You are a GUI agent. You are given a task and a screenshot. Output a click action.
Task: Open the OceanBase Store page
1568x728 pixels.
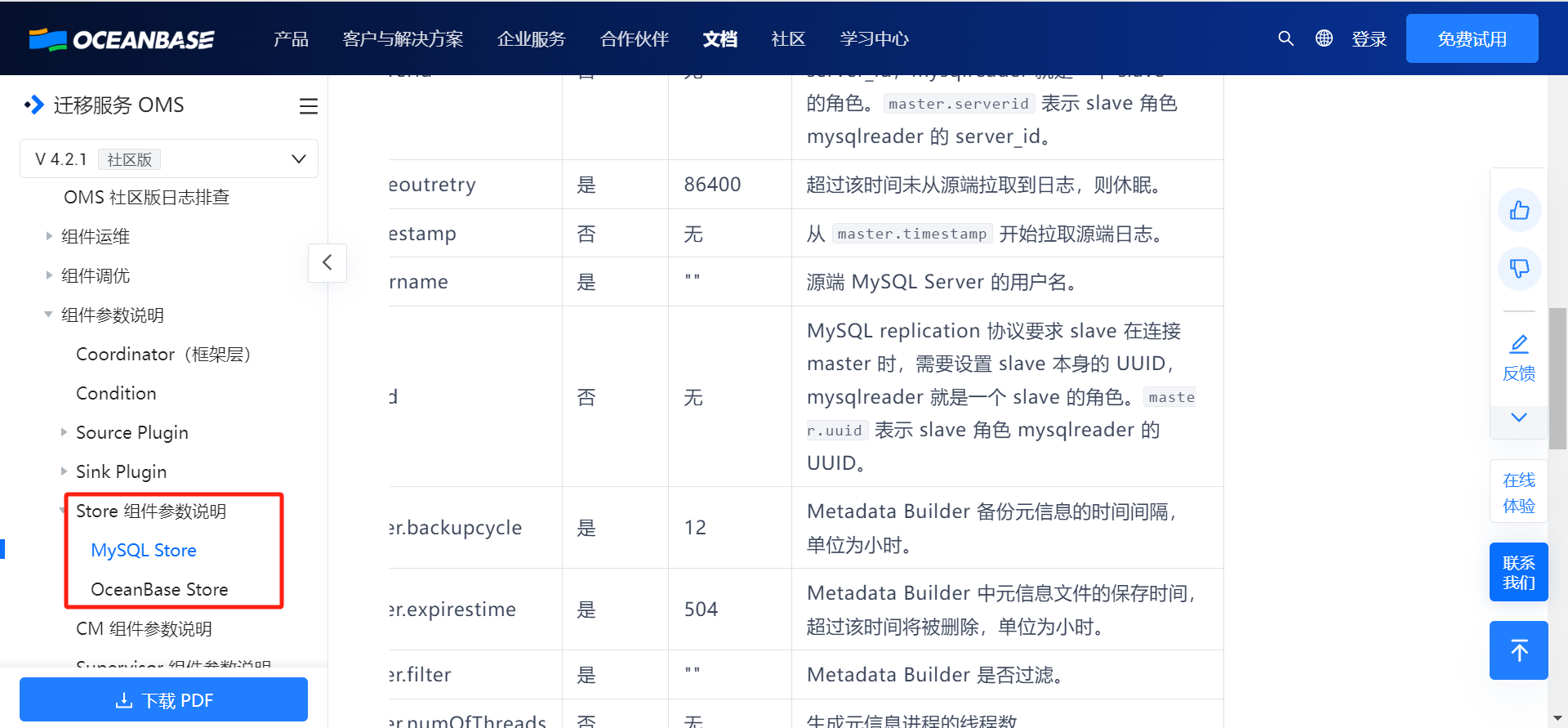pos(159,589)
